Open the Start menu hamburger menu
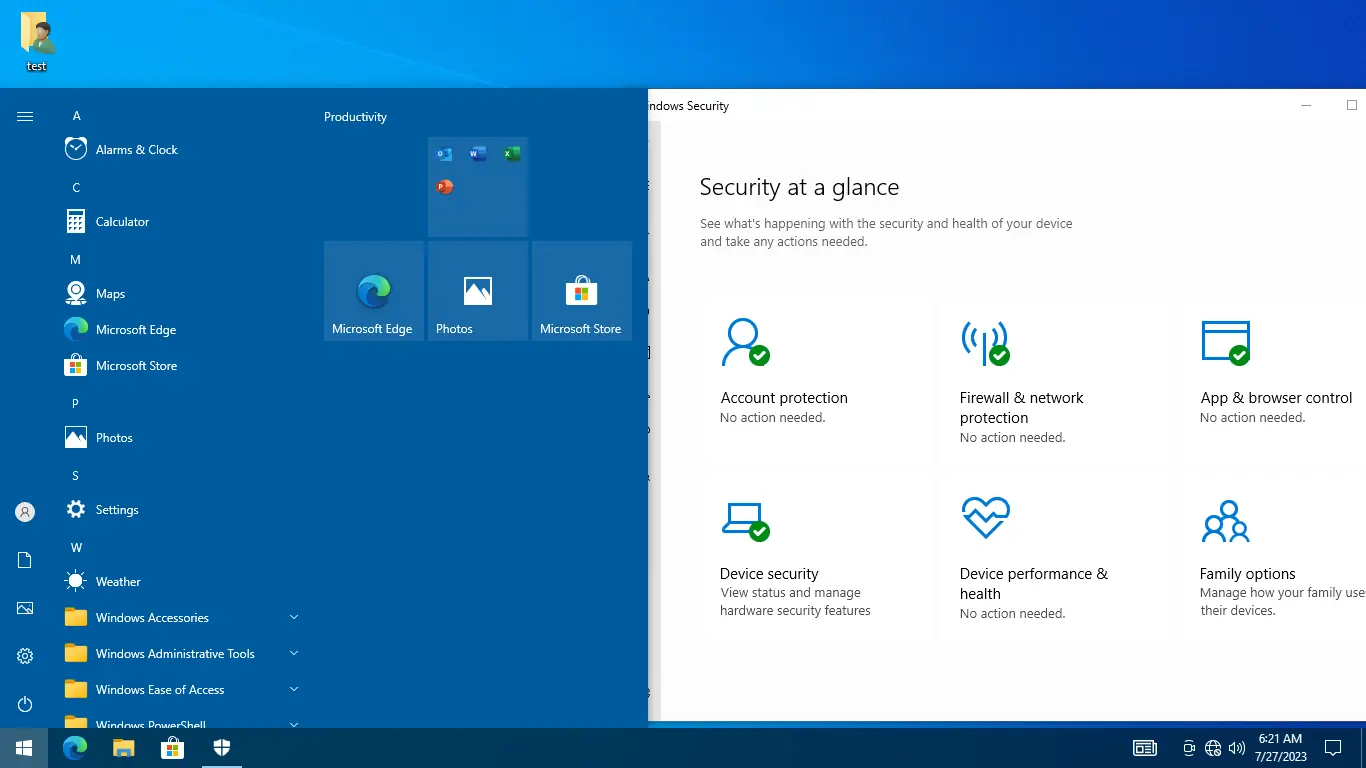 (x=24, y=115)
